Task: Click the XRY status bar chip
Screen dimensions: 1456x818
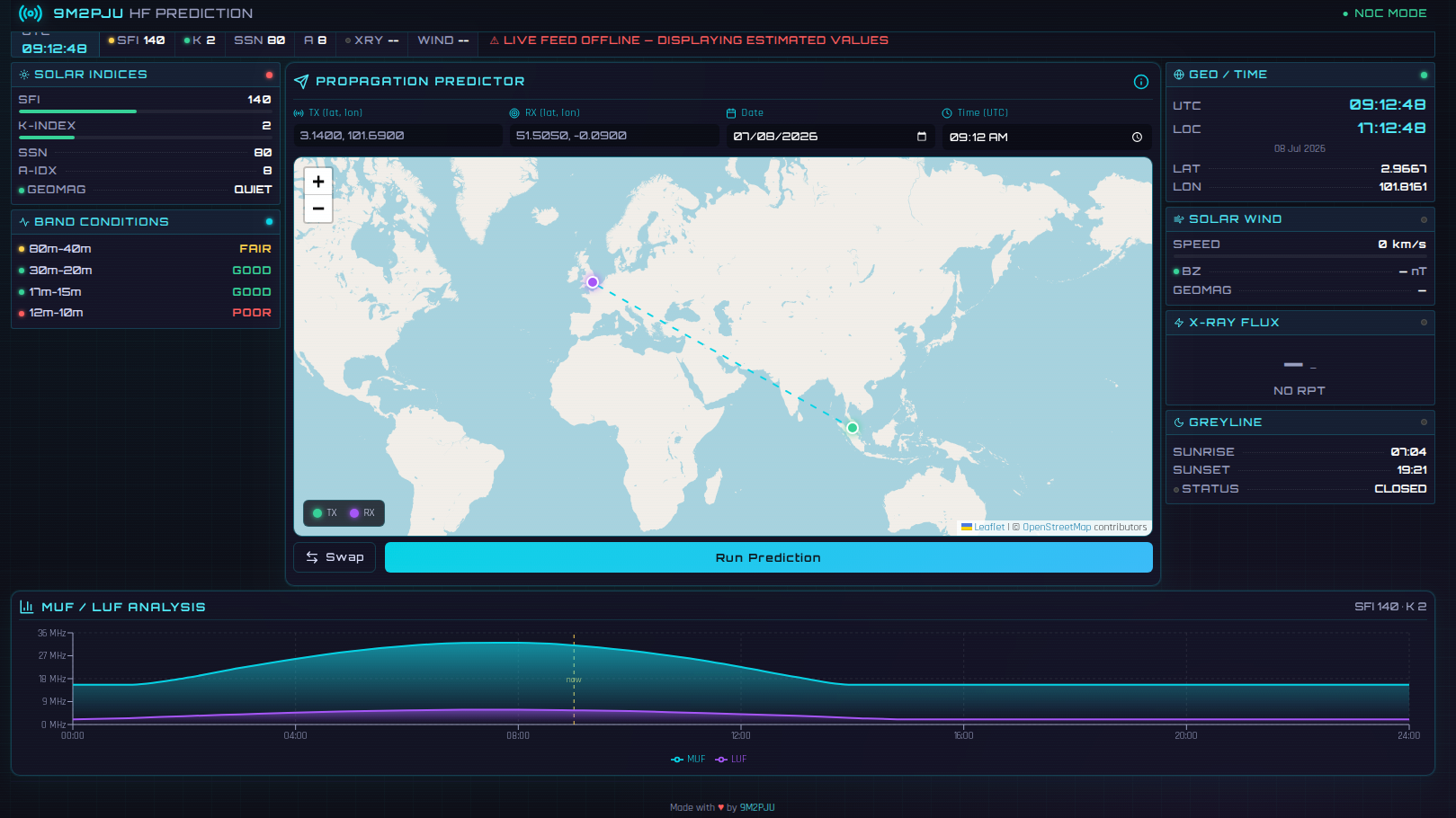Action: [372, 40]
